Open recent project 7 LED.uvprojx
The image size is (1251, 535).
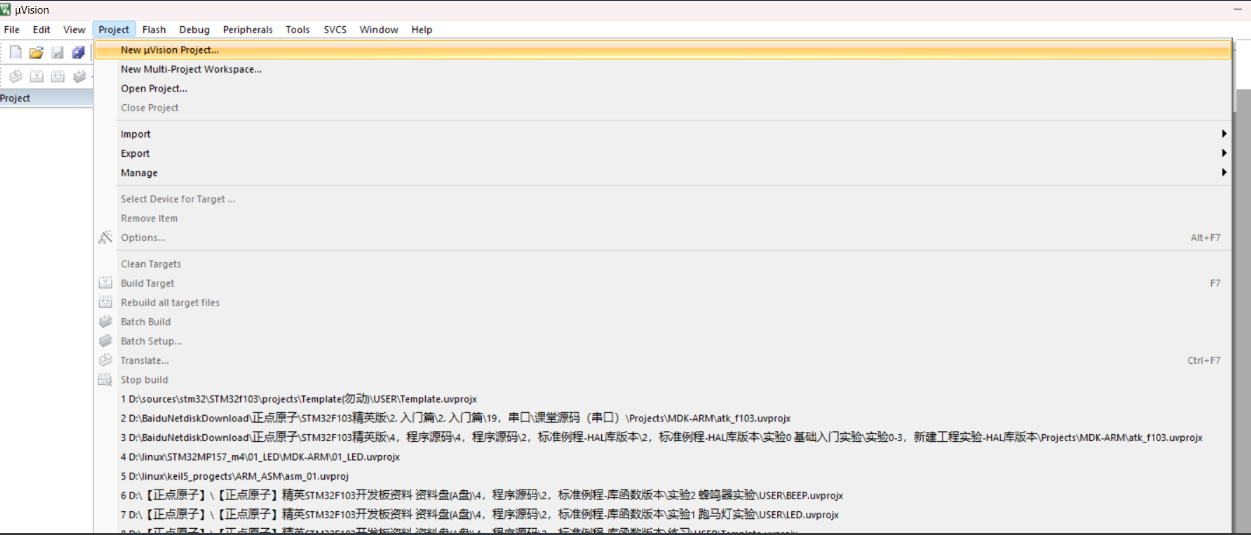click(663, 515)
